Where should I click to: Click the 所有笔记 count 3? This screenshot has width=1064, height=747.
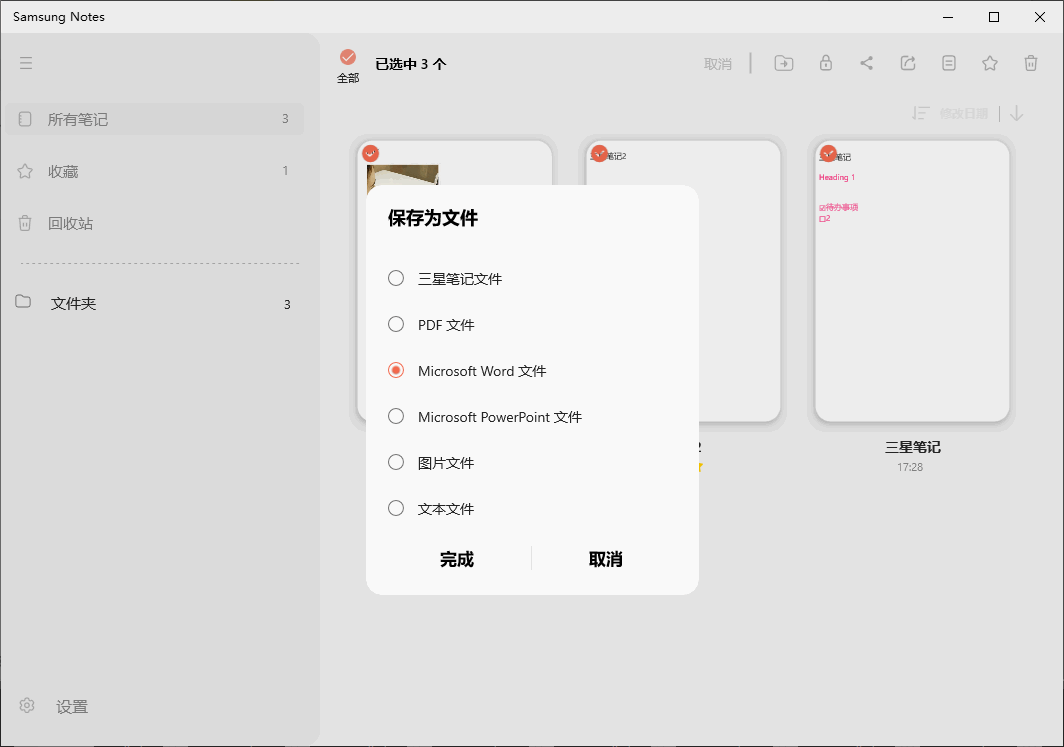285,119
